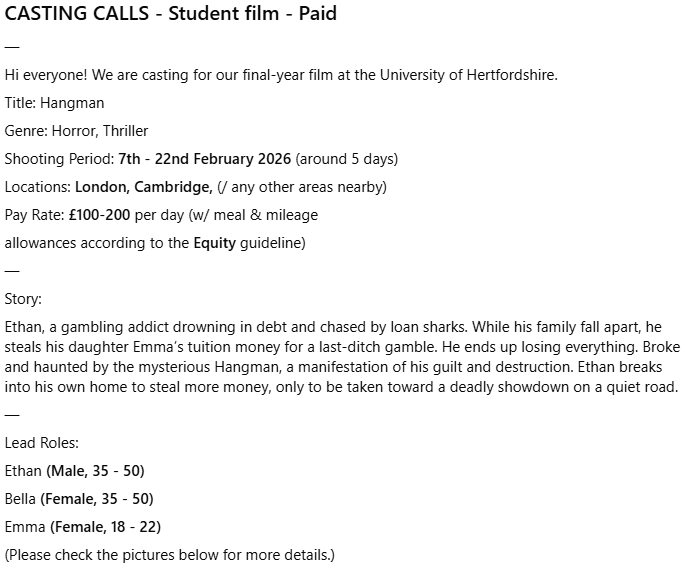This screenshot has width=690, height=583.
Task: Click the "Story:" label
Action: pos(23,299)
